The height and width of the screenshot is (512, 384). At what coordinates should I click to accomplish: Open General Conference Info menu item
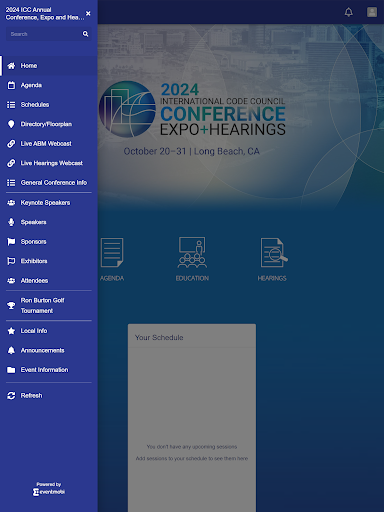49,183
